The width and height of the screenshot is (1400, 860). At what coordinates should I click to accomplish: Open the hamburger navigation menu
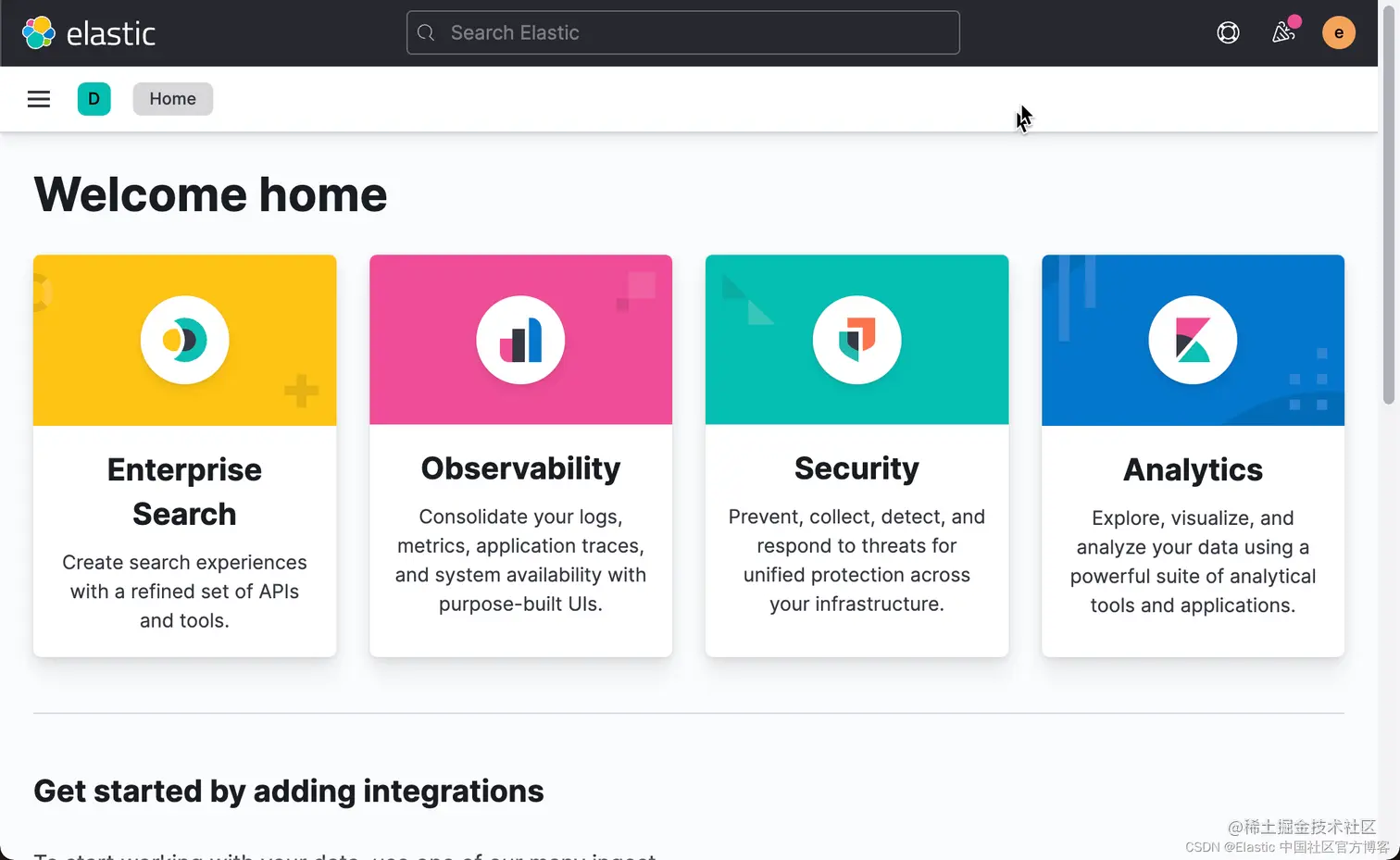pyautogui.click(x=39, y=99)
